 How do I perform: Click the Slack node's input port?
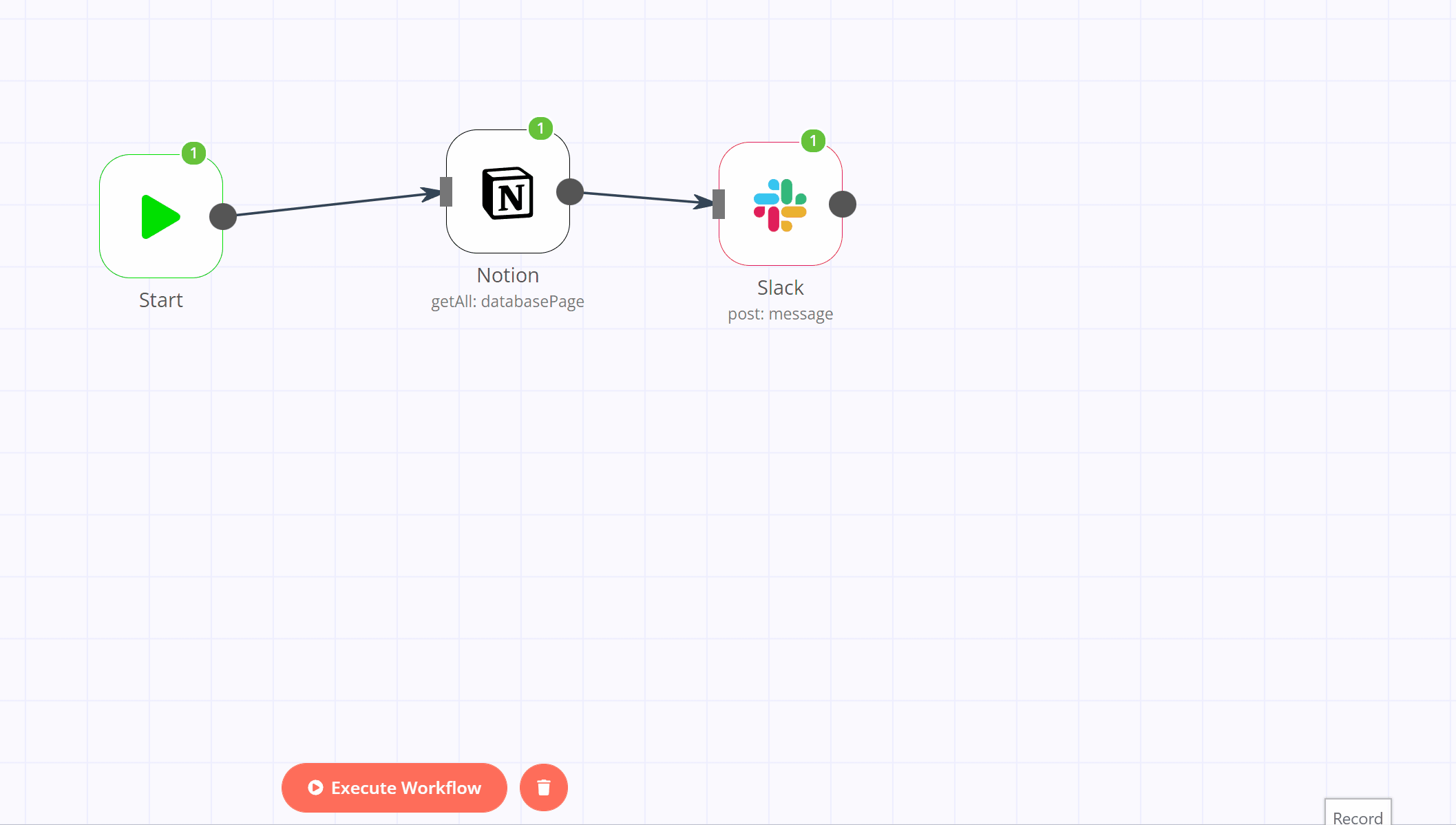[719, 204]
